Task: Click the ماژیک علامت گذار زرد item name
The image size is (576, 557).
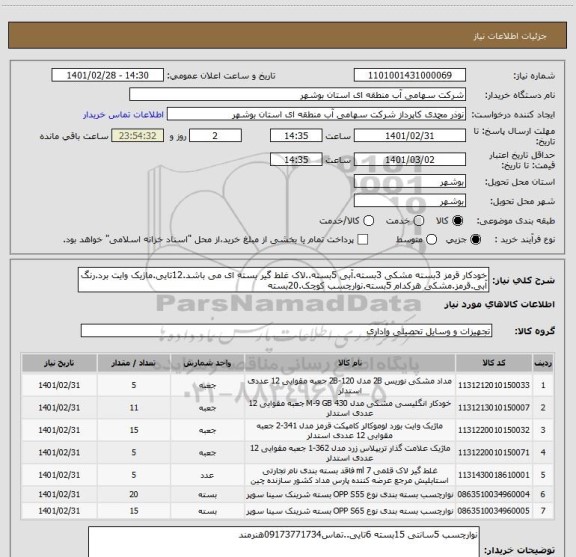Action: tap(350, 453)
